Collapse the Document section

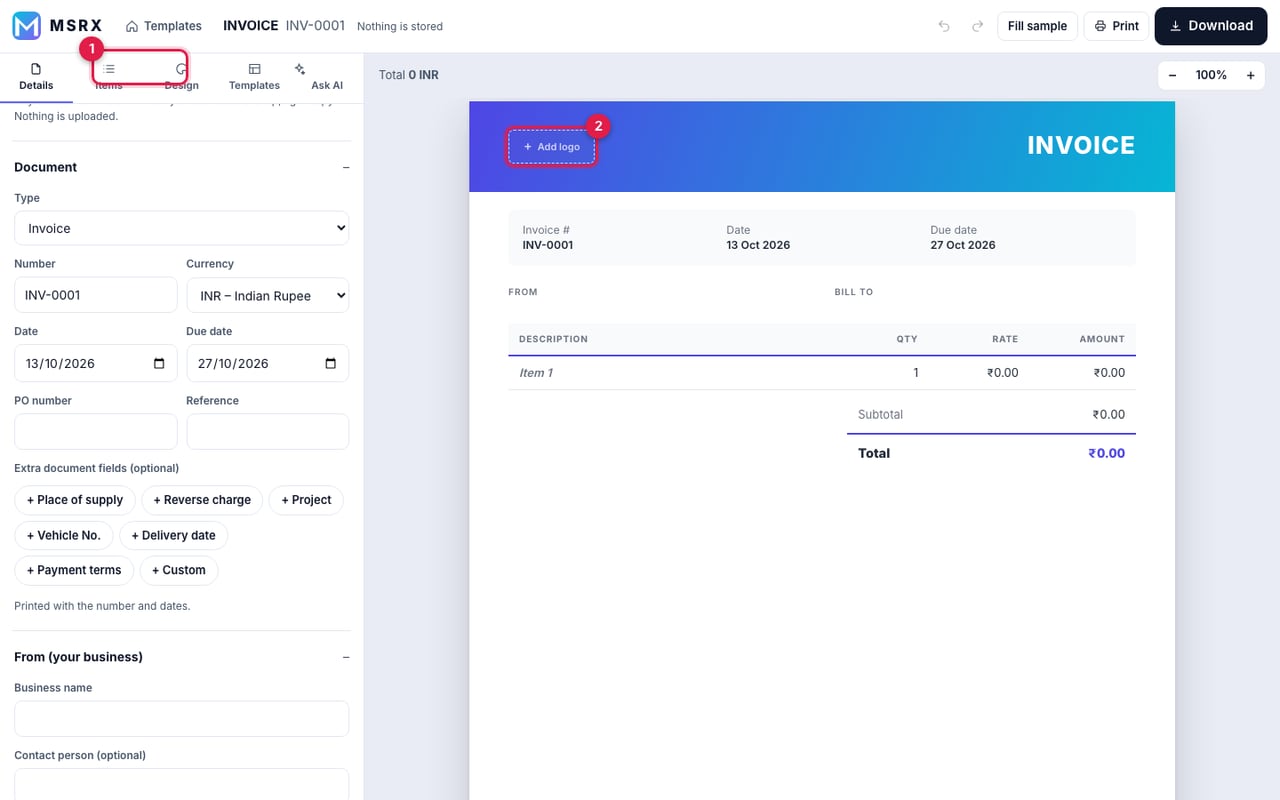346,167
